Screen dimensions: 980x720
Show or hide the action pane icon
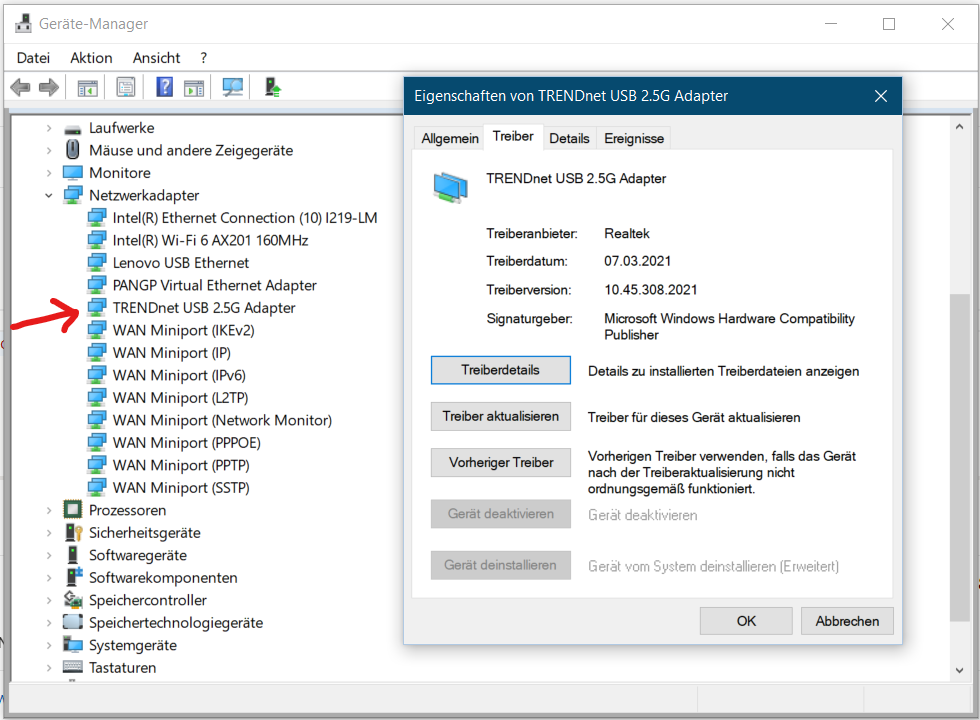coord(194,88)
